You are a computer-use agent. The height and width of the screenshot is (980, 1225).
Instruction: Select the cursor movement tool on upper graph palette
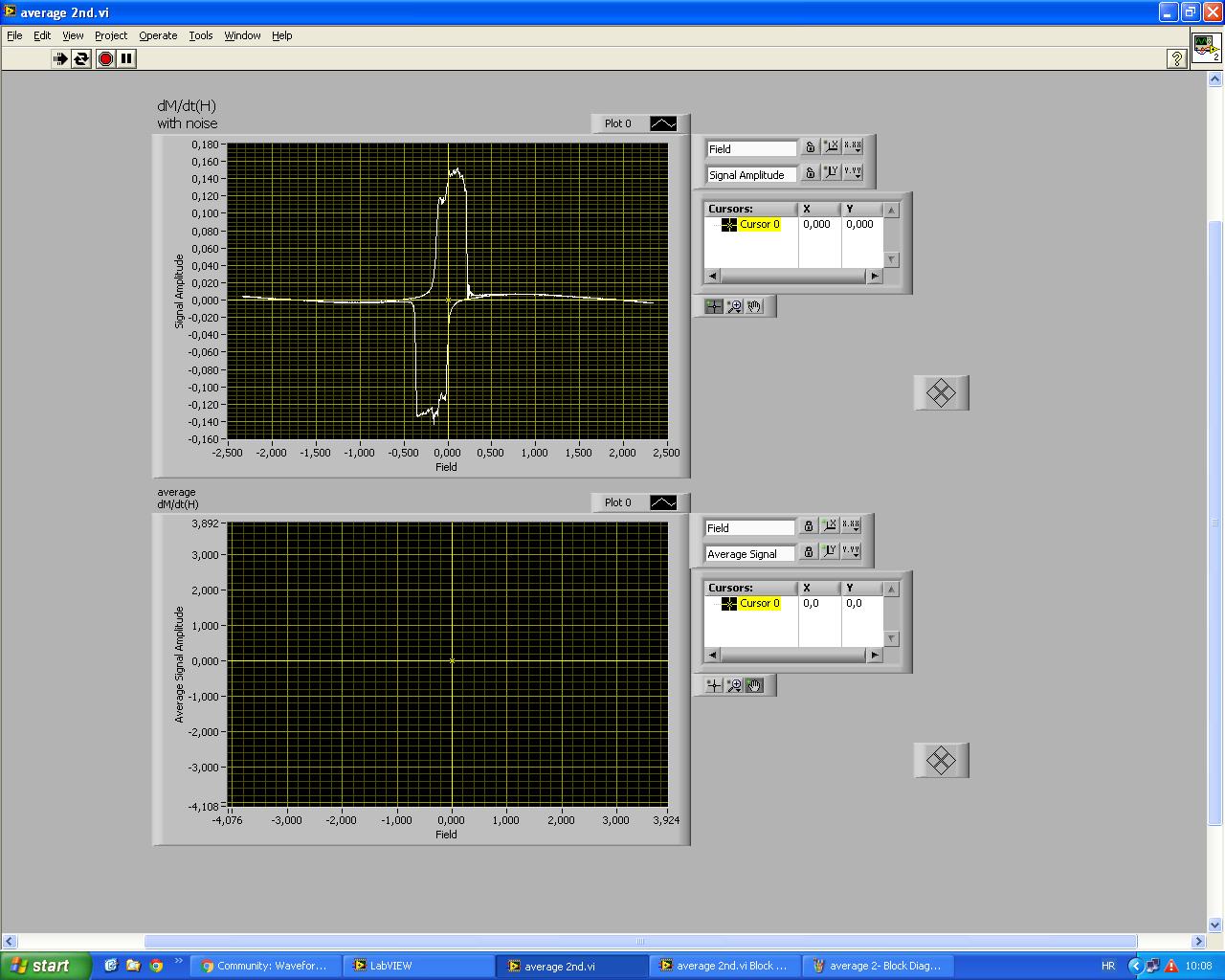pyautogui.click(x=713, y=306)
